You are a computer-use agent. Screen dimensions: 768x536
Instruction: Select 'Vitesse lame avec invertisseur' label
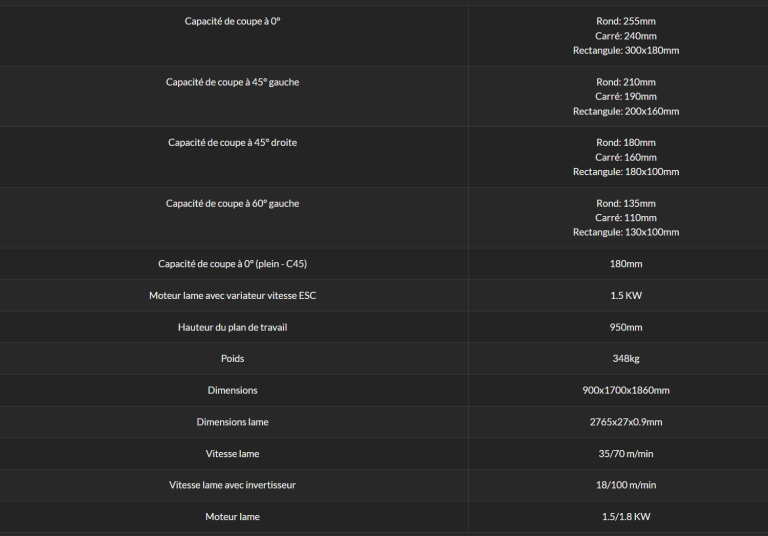click(232, 485)
